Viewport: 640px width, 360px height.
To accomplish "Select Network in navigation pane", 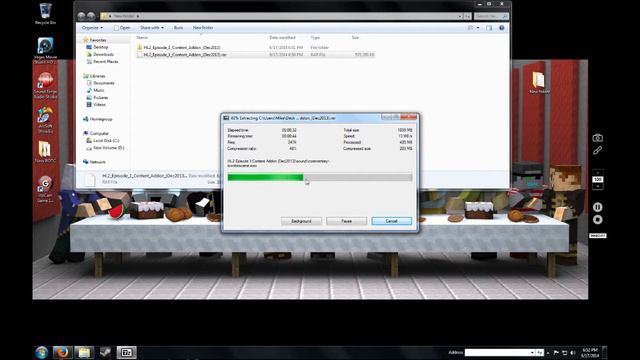I will [94, 162].
